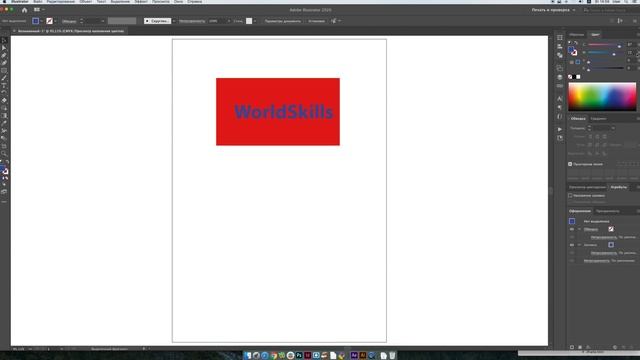The height and width of the screenshot is (360, 640).
Task: Open weight dropdown in Stroke panel
Action: pos(613,128)
